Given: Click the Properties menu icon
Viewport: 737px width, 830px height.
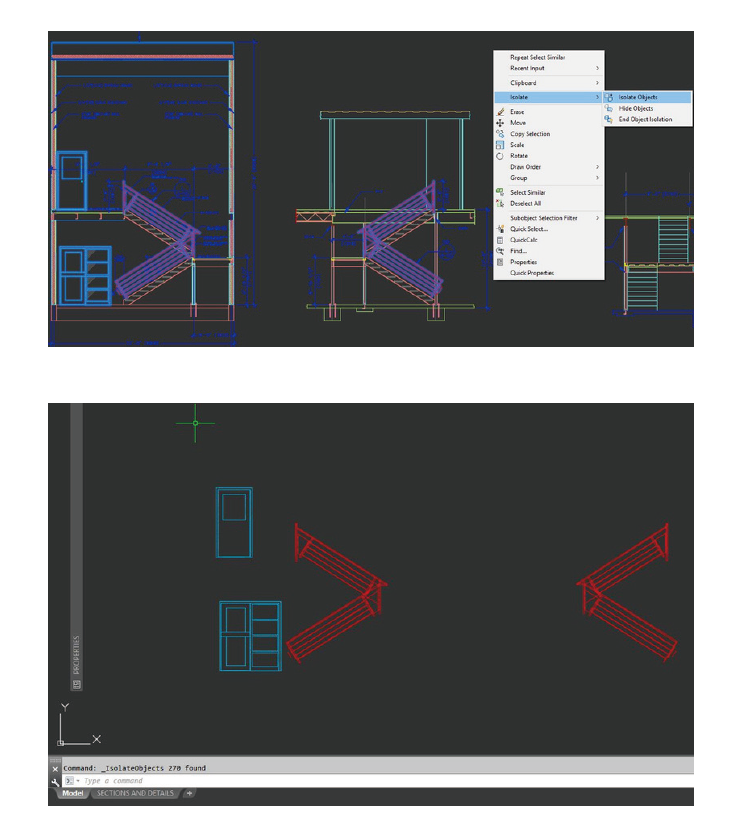Looking at the screenshot, I should [x=500, y=262].
